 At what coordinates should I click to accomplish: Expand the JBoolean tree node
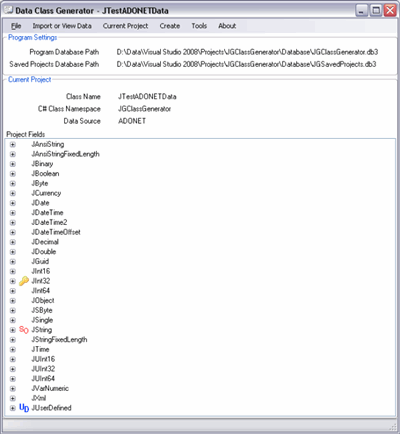click(x=13, y=174)
